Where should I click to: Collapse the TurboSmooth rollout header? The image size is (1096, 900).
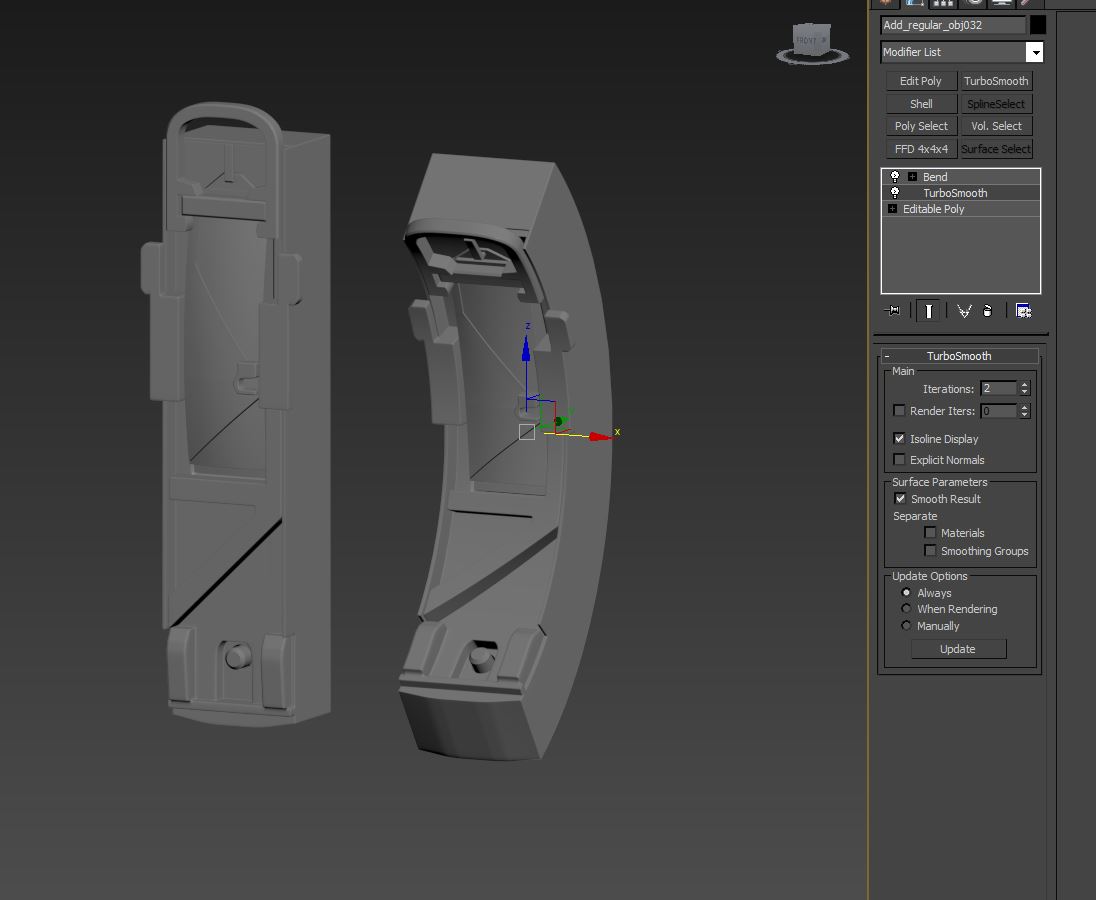tap(960, 356)
